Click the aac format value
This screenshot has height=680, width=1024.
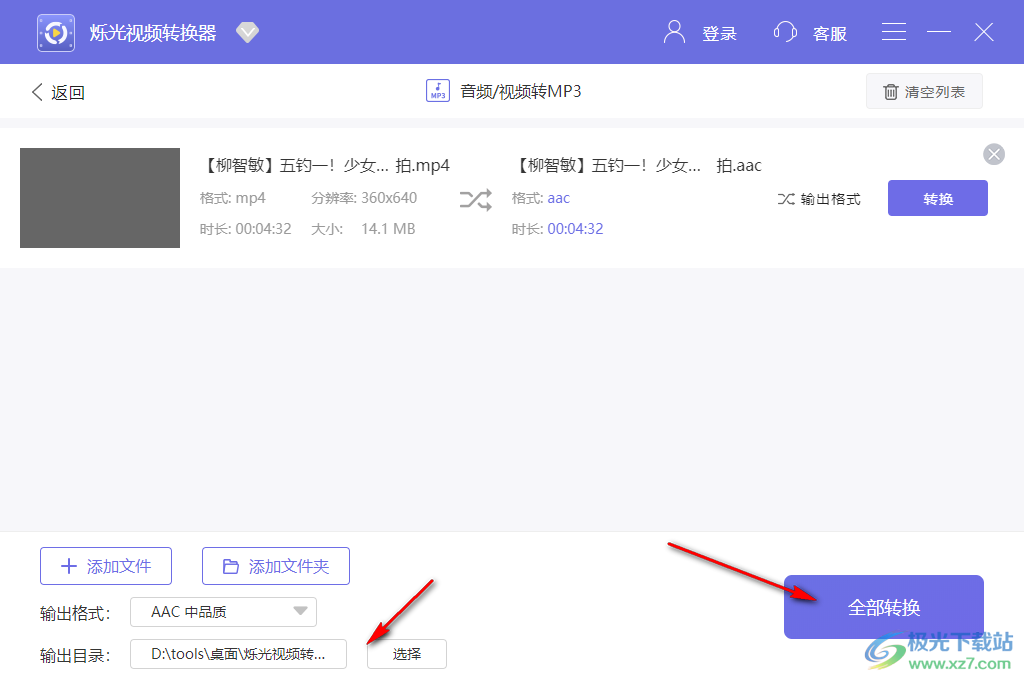coord(558,198)
